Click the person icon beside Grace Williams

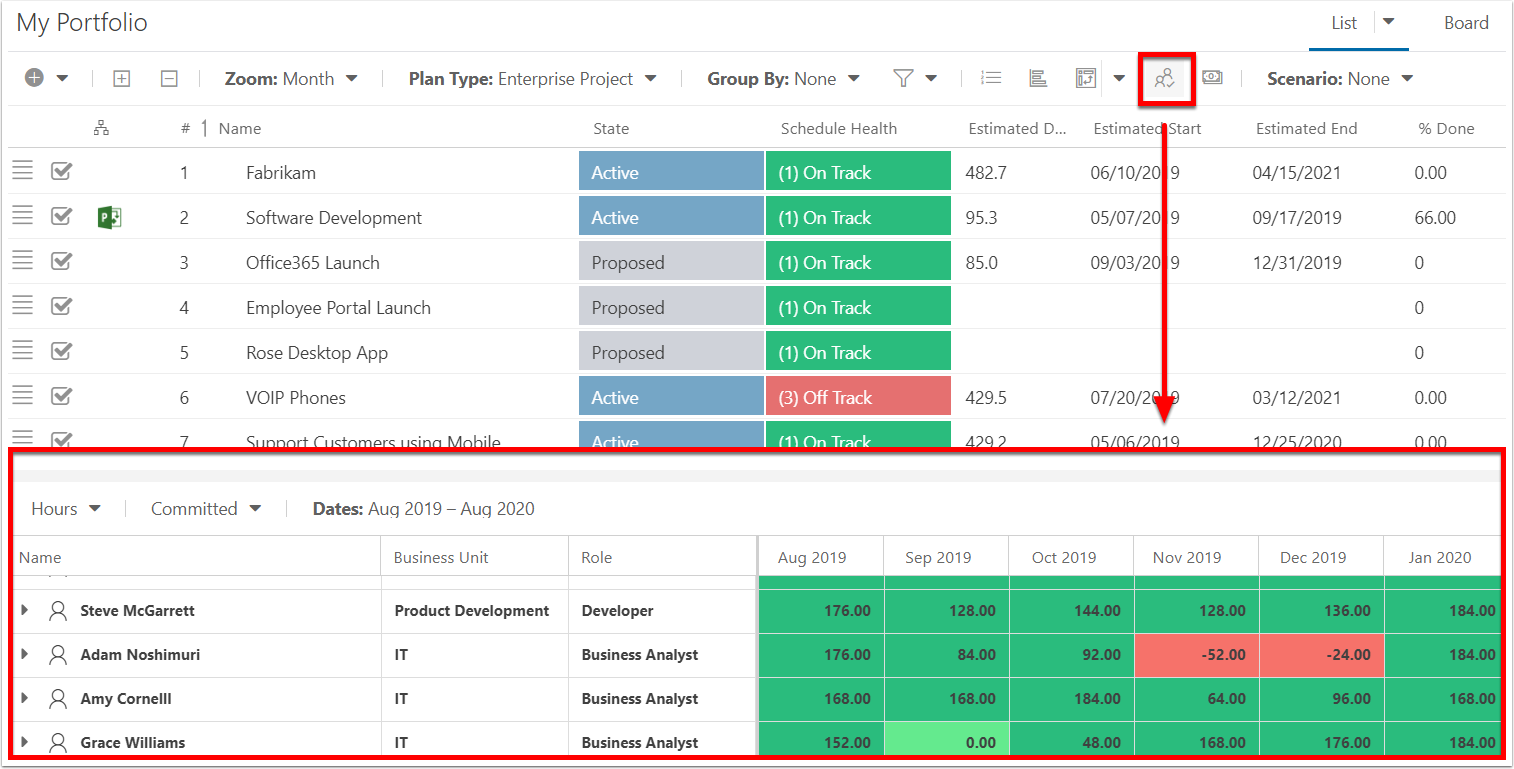58,742
